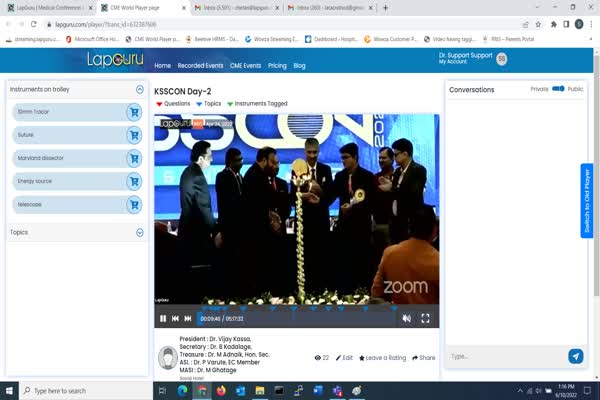
Task: Open Firefox from taskbar
Action: [x=221, y=391]
